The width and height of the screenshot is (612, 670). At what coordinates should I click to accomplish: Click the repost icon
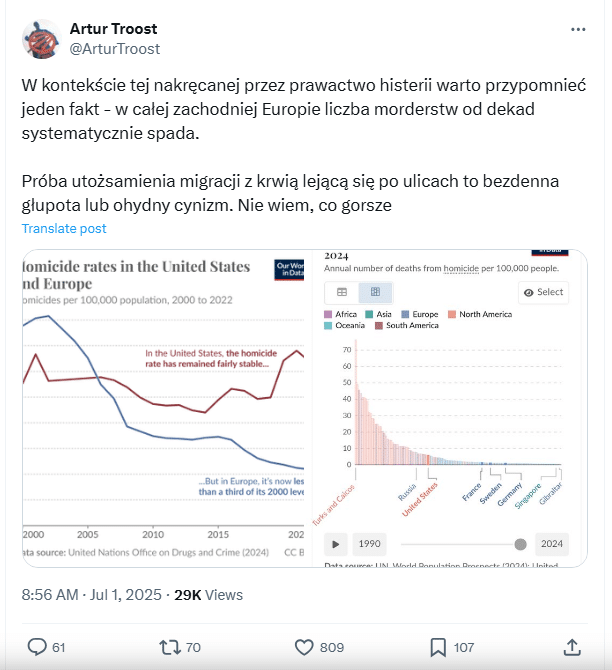point(167,647)
